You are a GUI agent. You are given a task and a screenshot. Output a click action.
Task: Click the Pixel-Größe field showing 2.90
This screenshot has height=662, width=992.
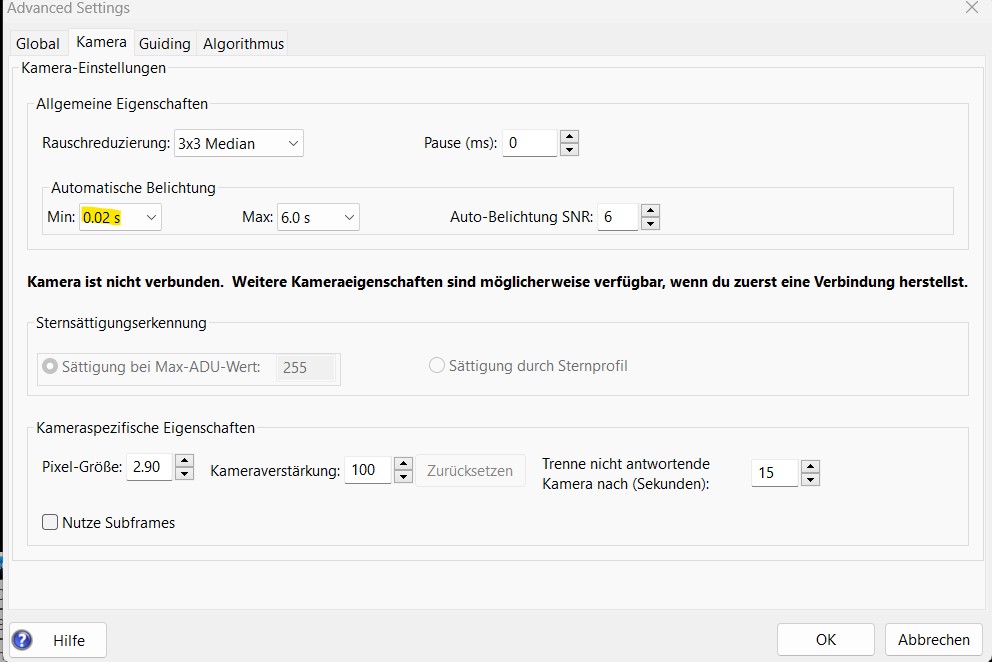149,467
